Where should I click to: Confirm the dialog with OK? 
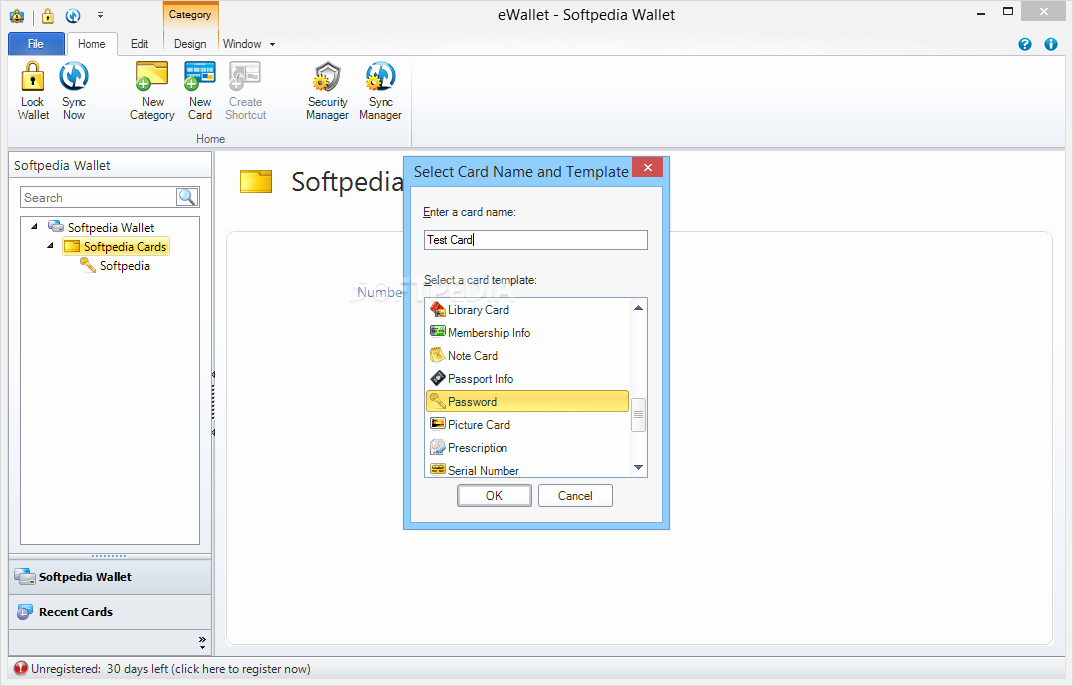494,496
